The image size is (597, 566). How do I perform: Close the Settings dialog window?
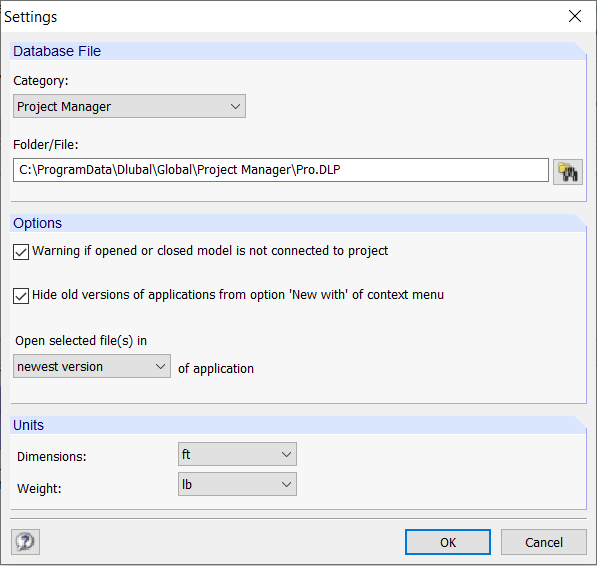(575, 16)
